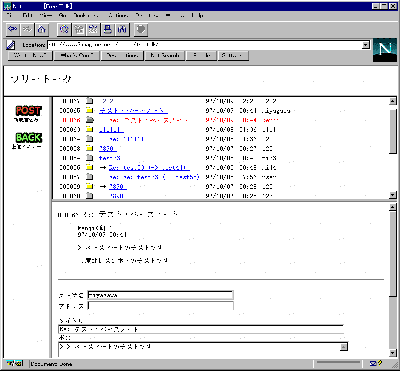Click the message pane scrollbar down arrow
400x371 pixels.
tap(393, 353)
